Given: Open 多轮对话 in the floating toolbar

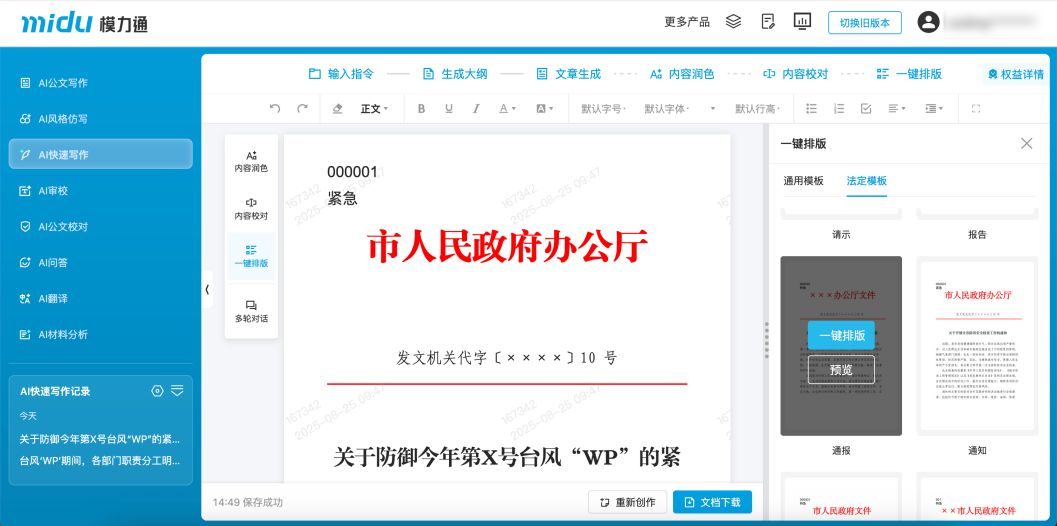Looking at the screenshot, I should (251, 311).
